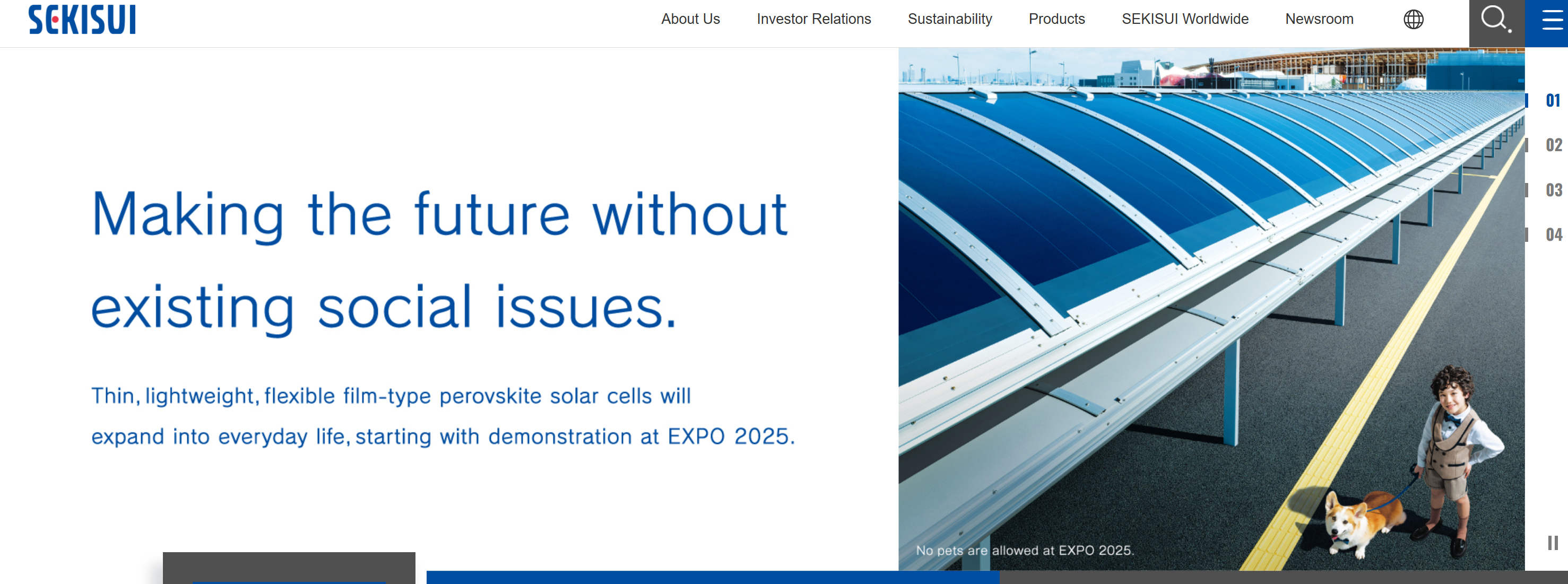
Task: Click the SEKISUI logo
Action: click(82, 20)
